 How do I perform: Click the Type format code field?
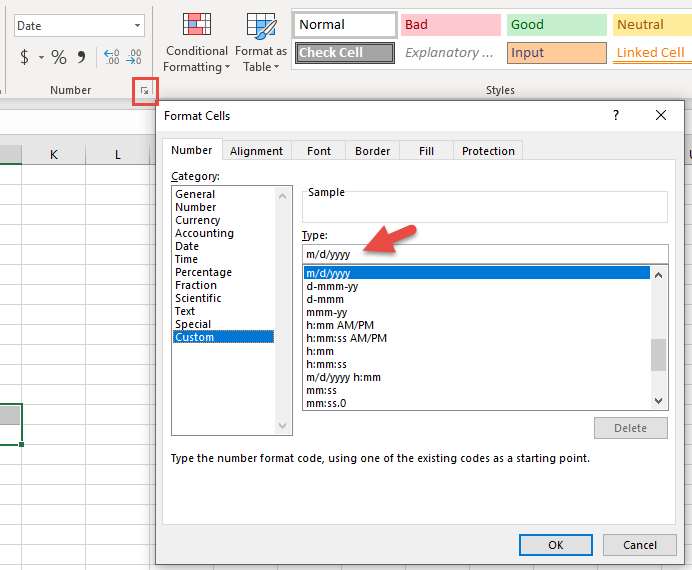click(484, 254)
